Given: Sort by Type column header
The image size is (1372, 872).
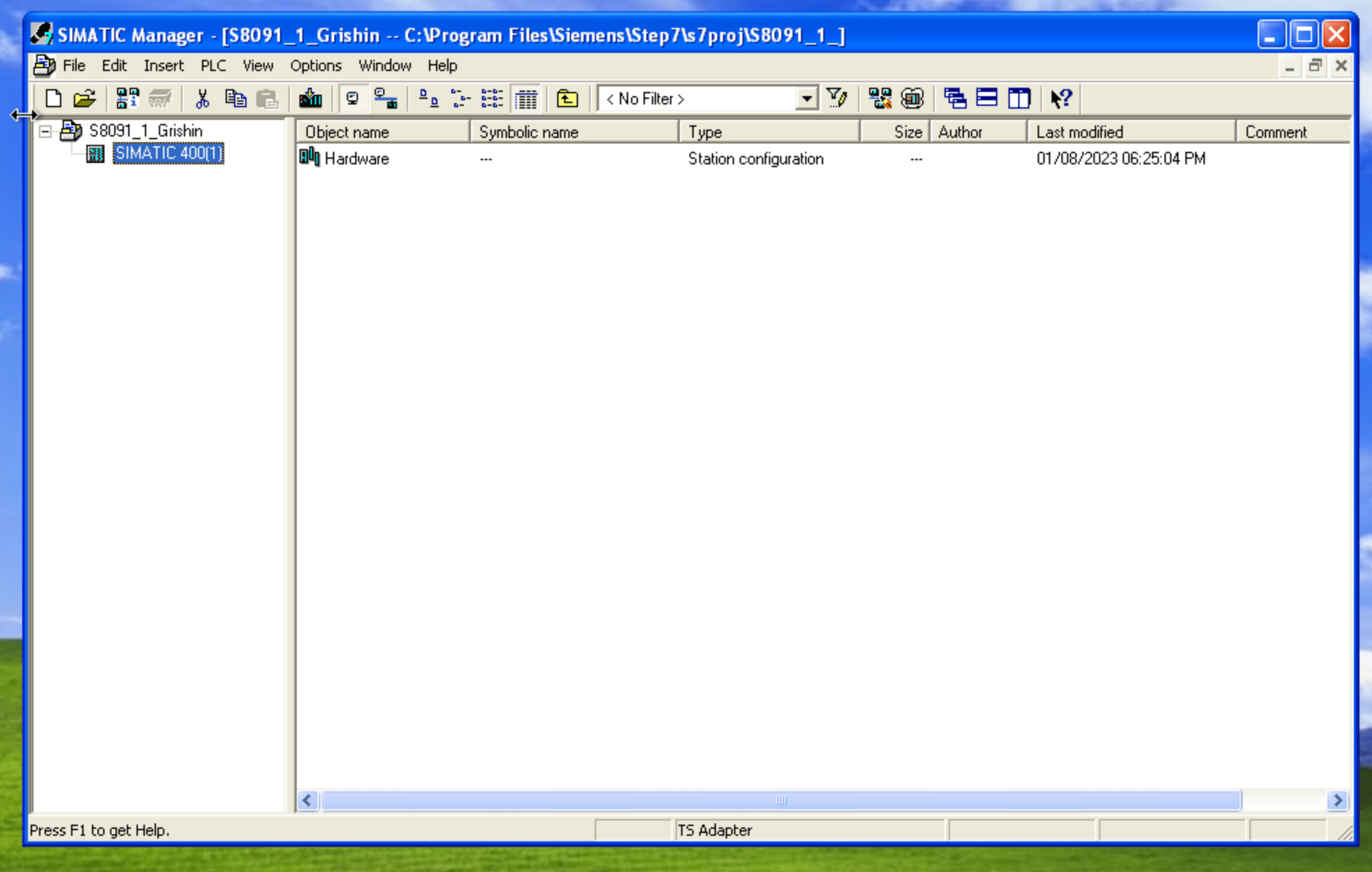Looking at the screenshot, I should click(x=770, y=132).
